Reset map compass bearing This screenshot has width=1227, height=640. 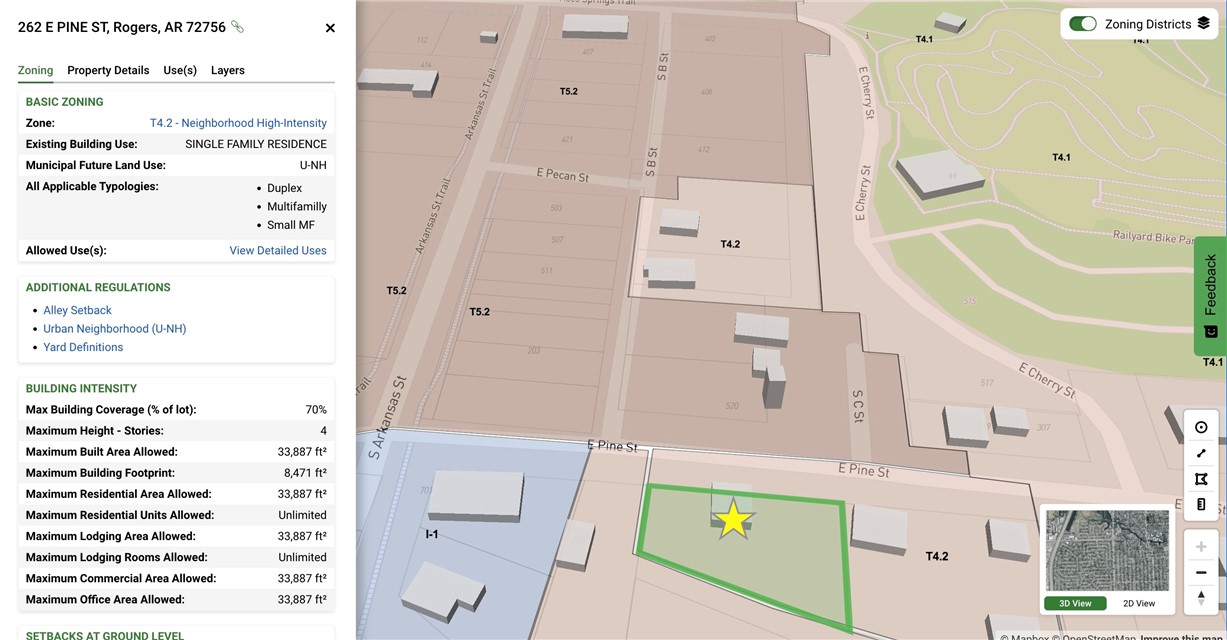1201,598
